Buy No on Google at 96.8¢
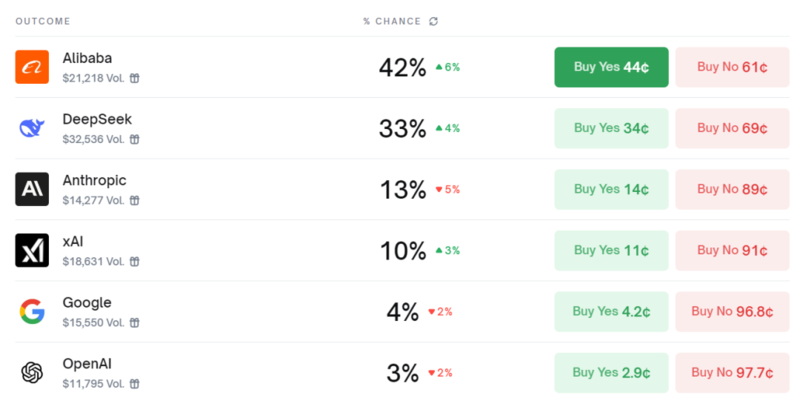Screen dimensions: 800x401 point(732,311)
